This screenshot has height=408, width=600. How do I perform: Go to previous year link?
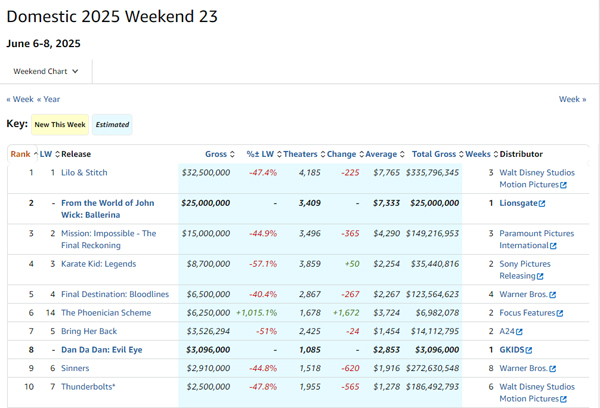[48, 99]
